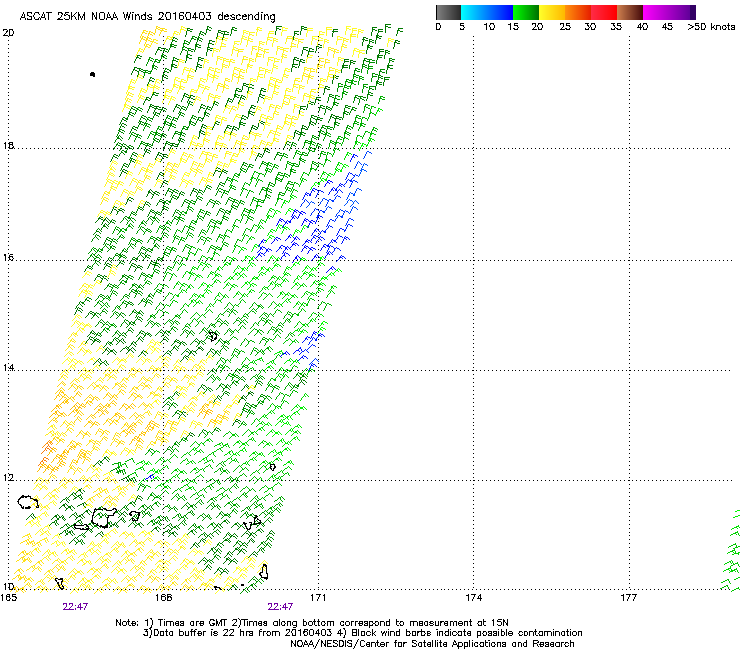Click the brown 35–40 knots color segment
Screen dimensions: 740x650
(x=630, y=12)
